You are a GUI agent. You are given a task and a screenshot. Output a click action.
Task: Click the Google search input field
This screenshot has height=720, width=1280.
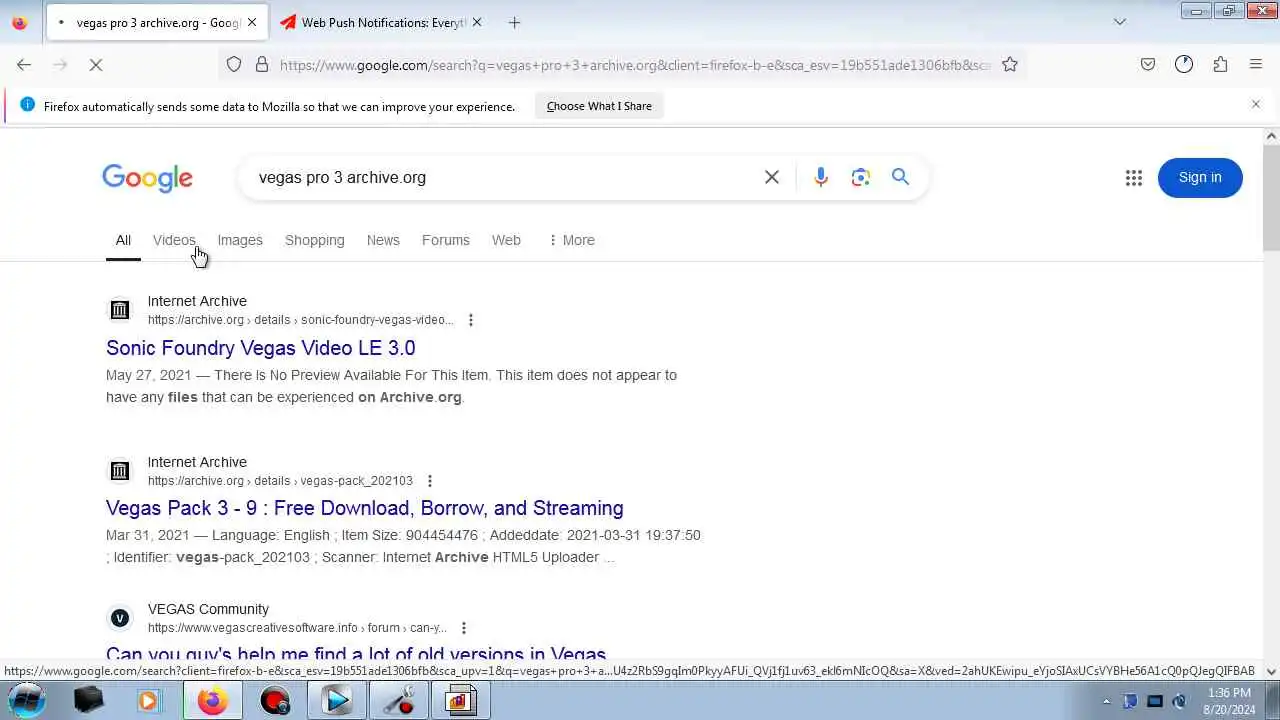(x=500, y=177)
